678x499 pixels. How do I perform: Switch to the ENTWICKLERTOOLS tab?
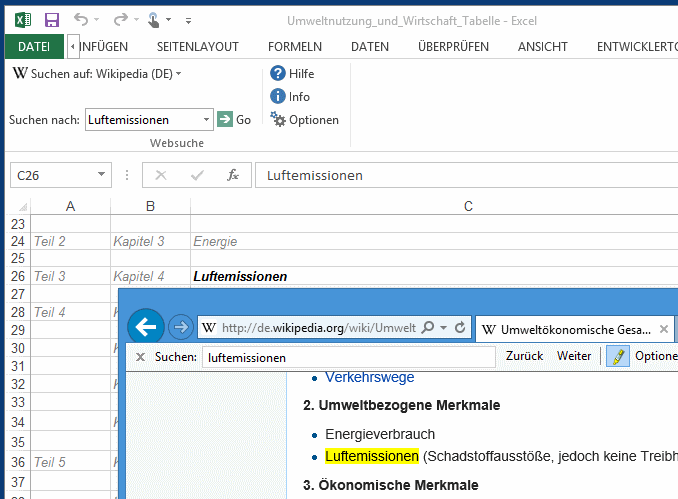coord(637,47)
